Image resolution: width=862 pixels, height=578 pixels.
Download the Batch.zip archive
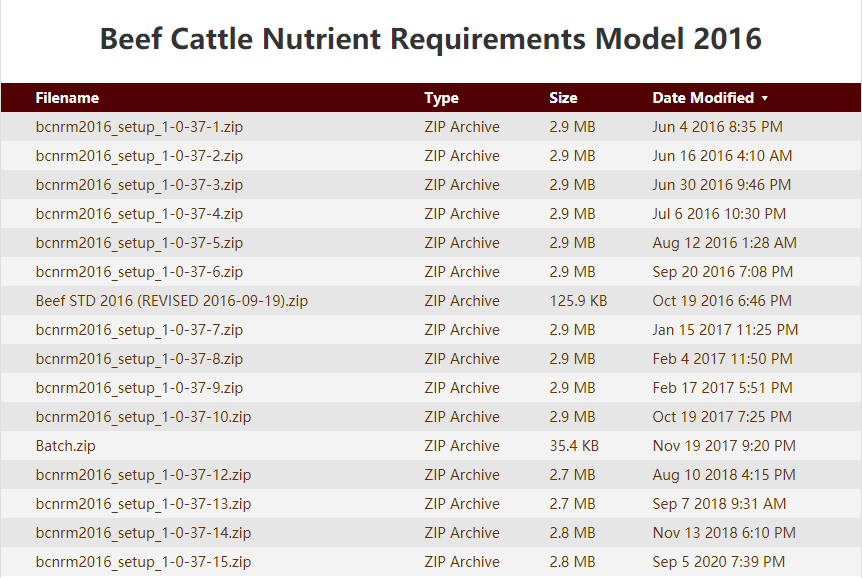(x=65, y=446)
